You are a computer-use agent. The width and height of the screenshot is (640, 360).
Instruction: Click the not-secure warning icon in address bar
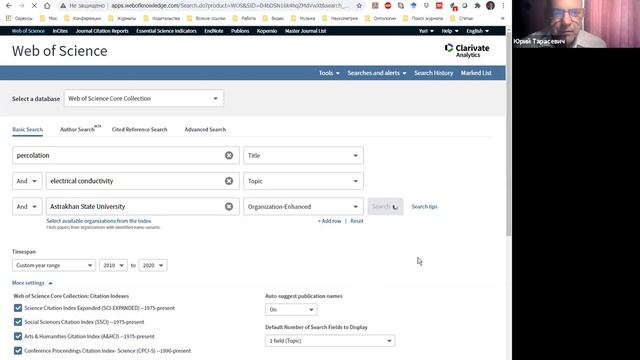[63, 6]
